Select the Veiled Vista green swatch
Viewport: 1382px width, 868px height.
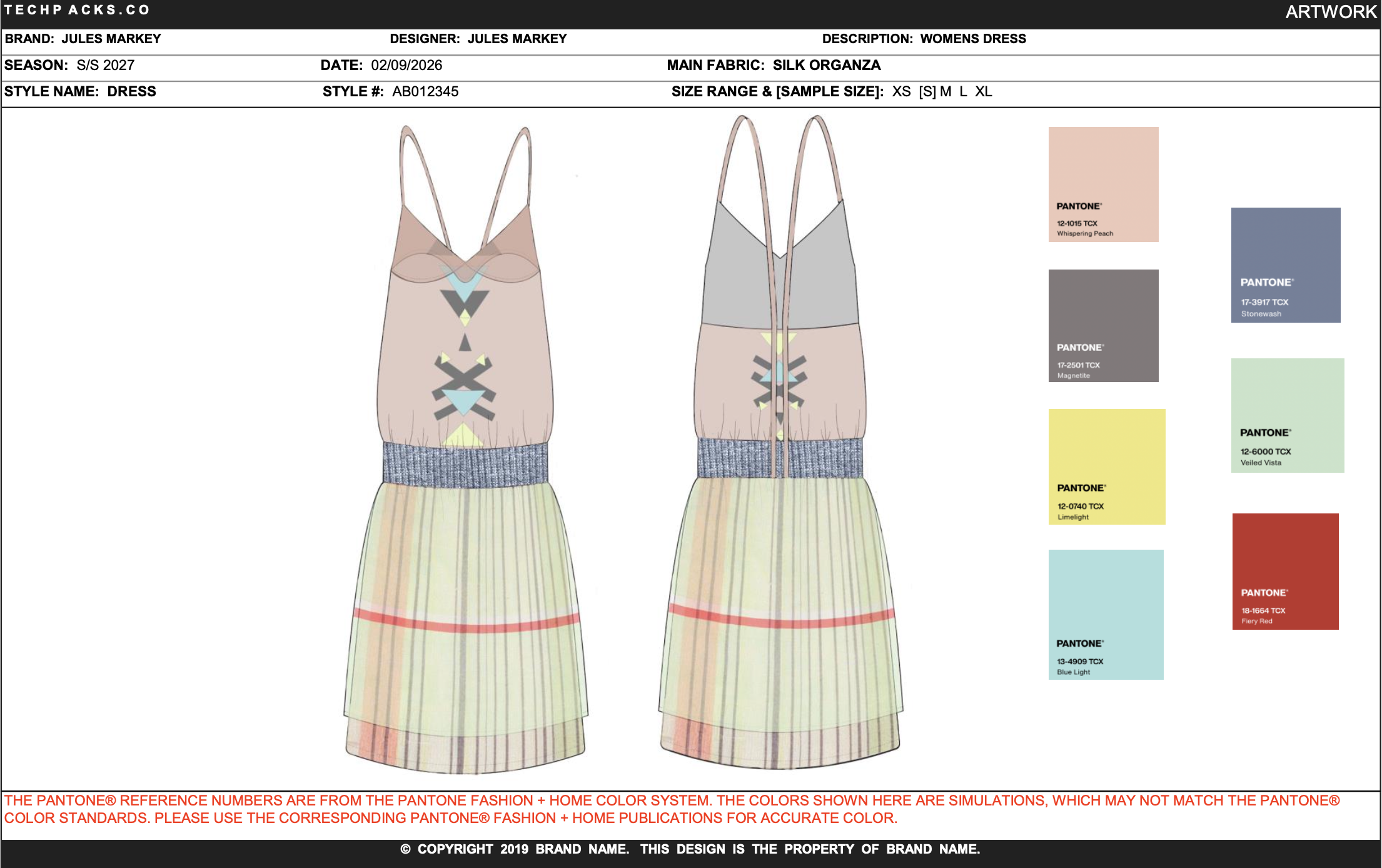(x=1287, y=415)
